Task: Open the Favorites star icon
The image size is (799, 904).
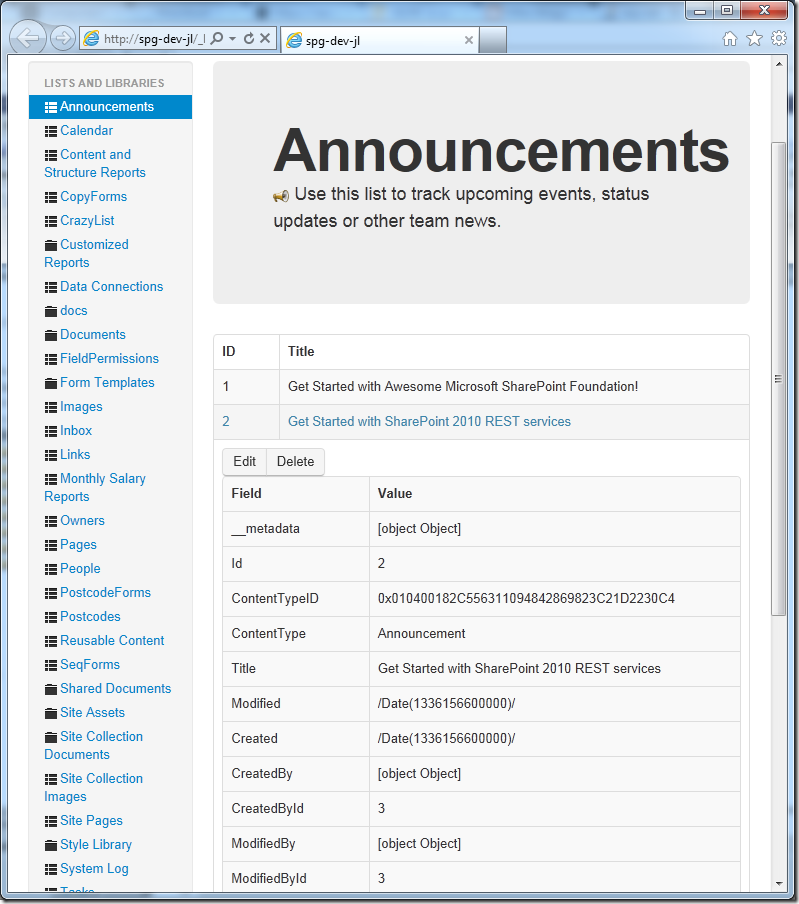Action: 754,39
